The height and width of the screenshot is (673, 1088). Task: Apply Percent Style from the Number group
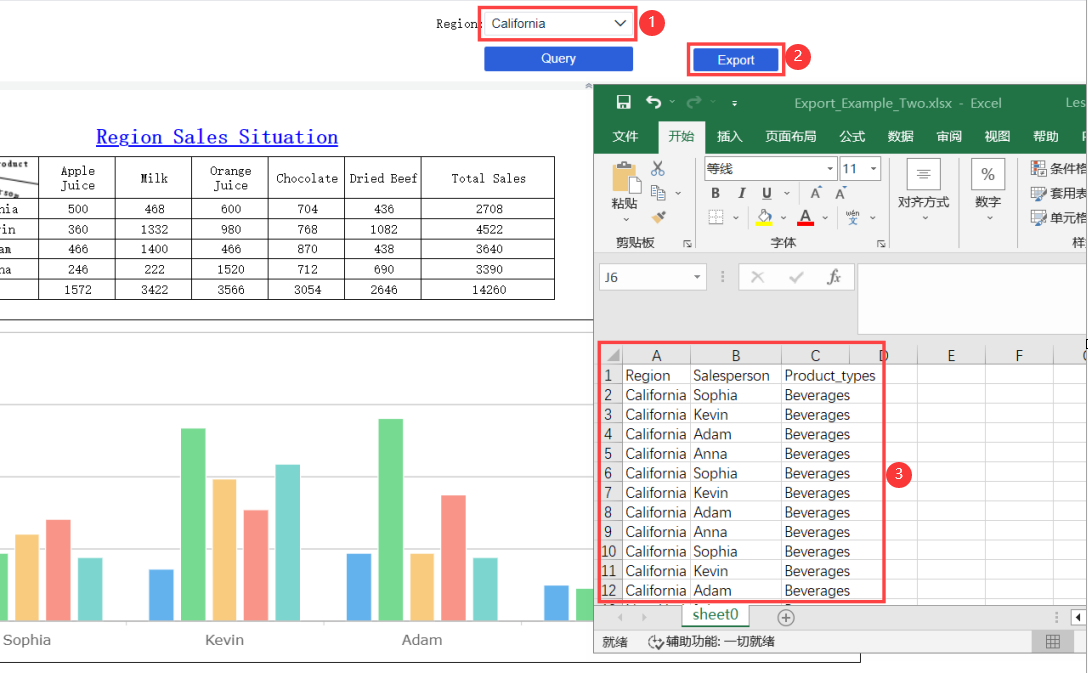987,174
